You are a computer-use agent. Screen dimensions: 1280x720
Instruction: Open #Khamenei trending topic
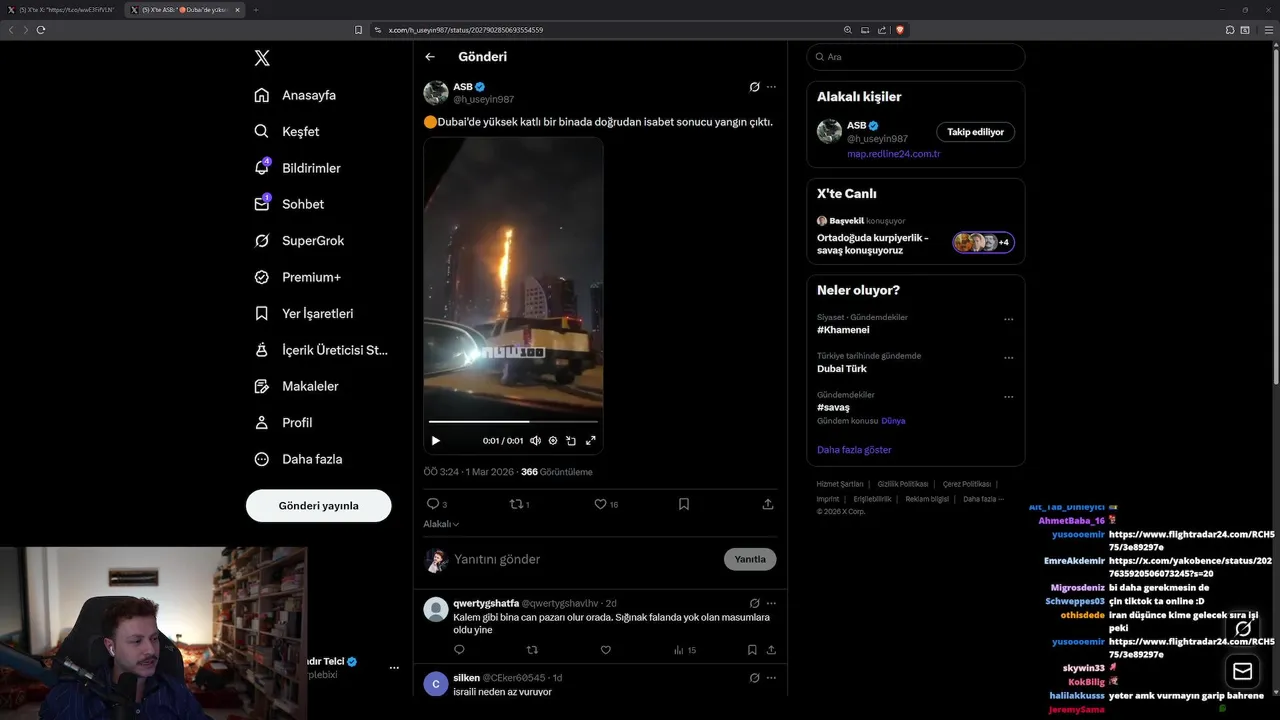point(843,330)
